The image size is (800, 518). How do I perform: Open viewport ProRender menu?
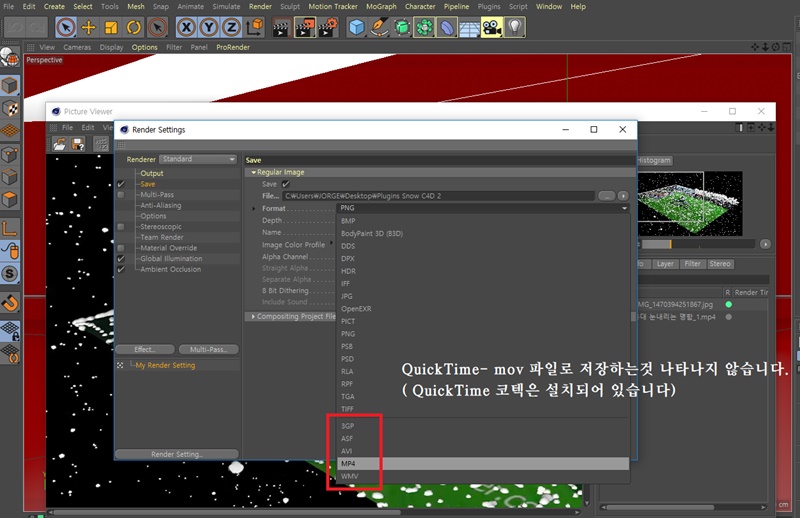click(x=233, y=47)
